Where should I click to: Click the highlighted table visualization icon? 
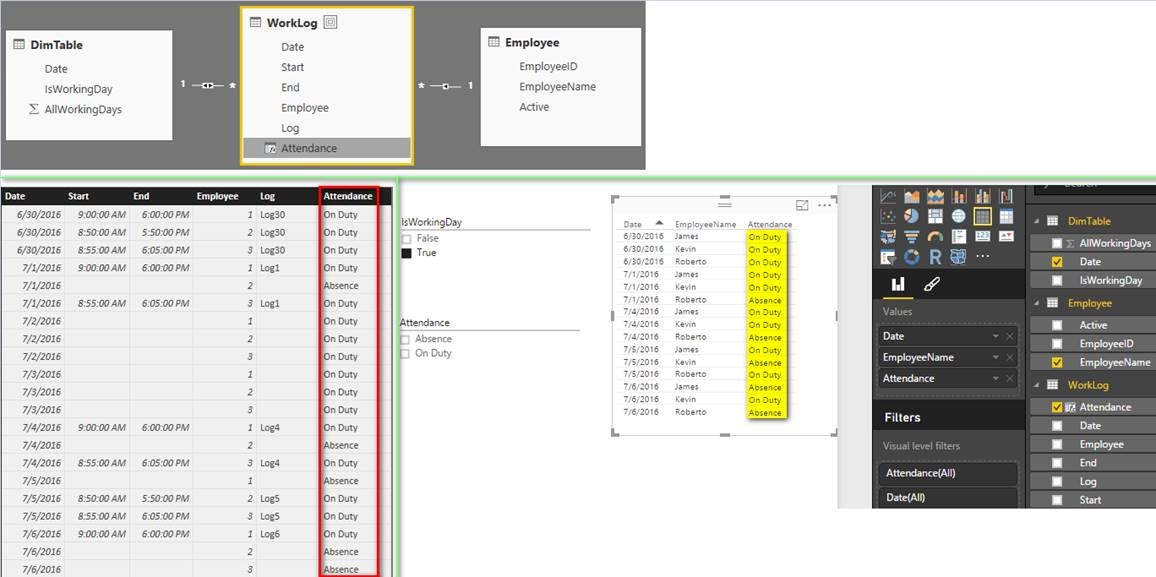point(983,216)
